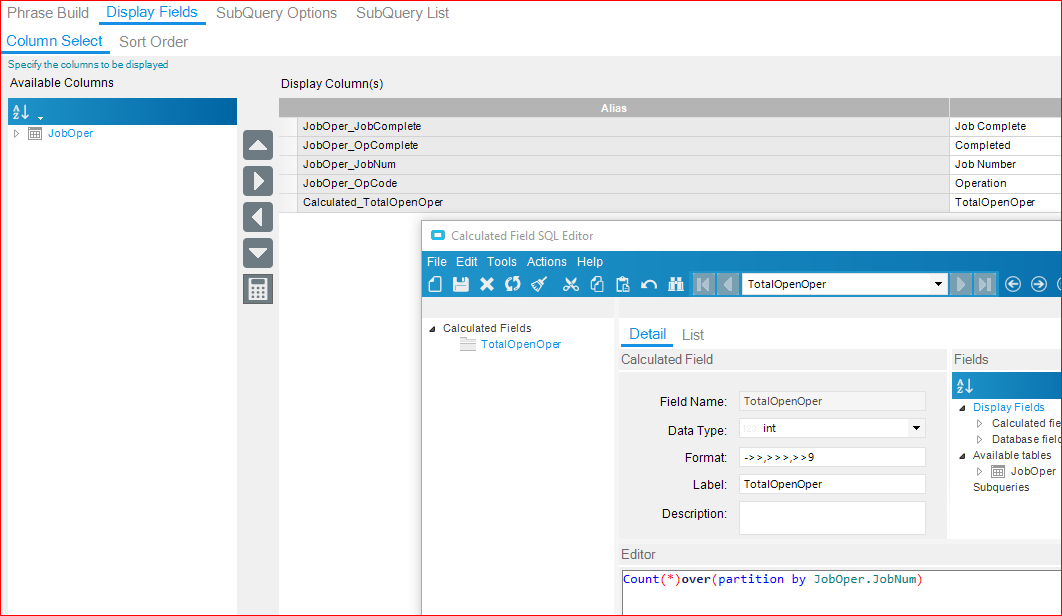Screen dimensions: 1062x616
Task: Save the calculated field with the floppy disk icon
Action: pyautogui.click(x=461, y=284)
